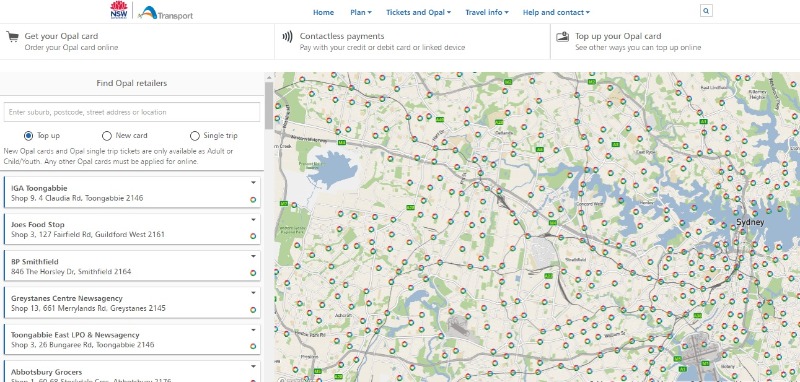800x382 pixels.
Task: Expand the Joes Food Stop entry arrow
Action: pos(253,219)
